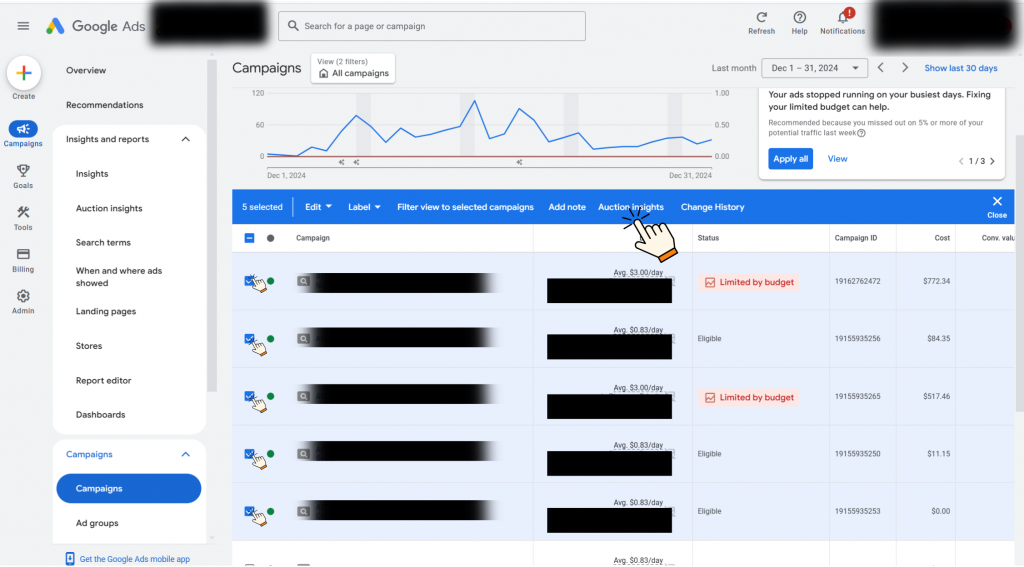Open Goals trophy icon in sidebar
Image resolution: width=1024 pixels, height=567 pixels.
coord(23,171)
